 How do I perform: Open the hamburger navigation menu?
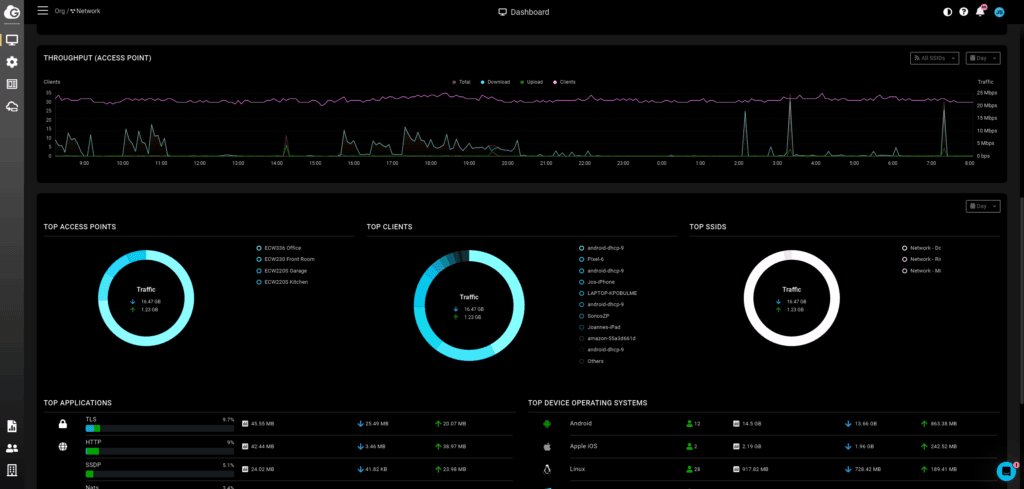point(42,10)
